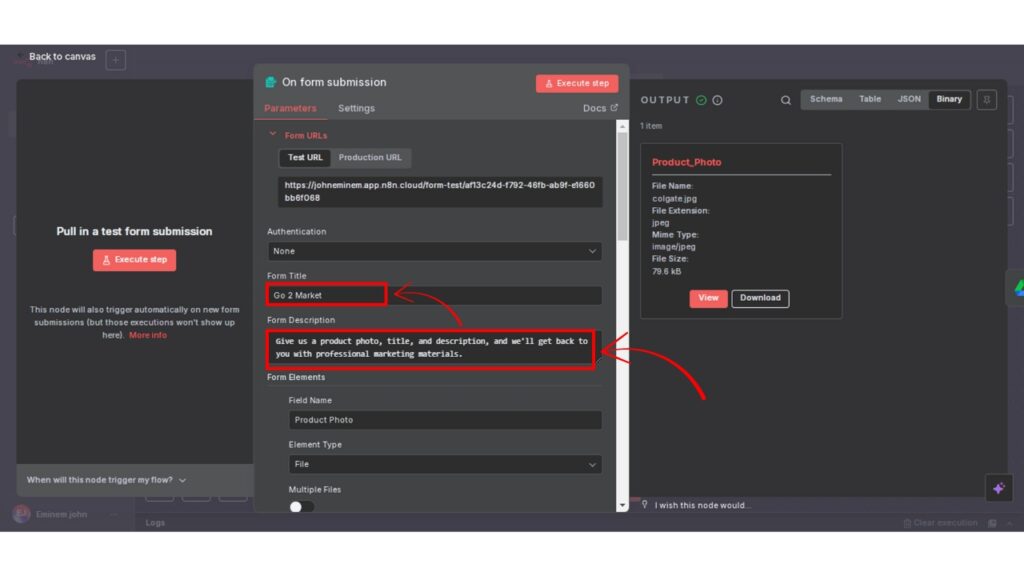Click the info icon beside OUTPUT

[717, 100]
